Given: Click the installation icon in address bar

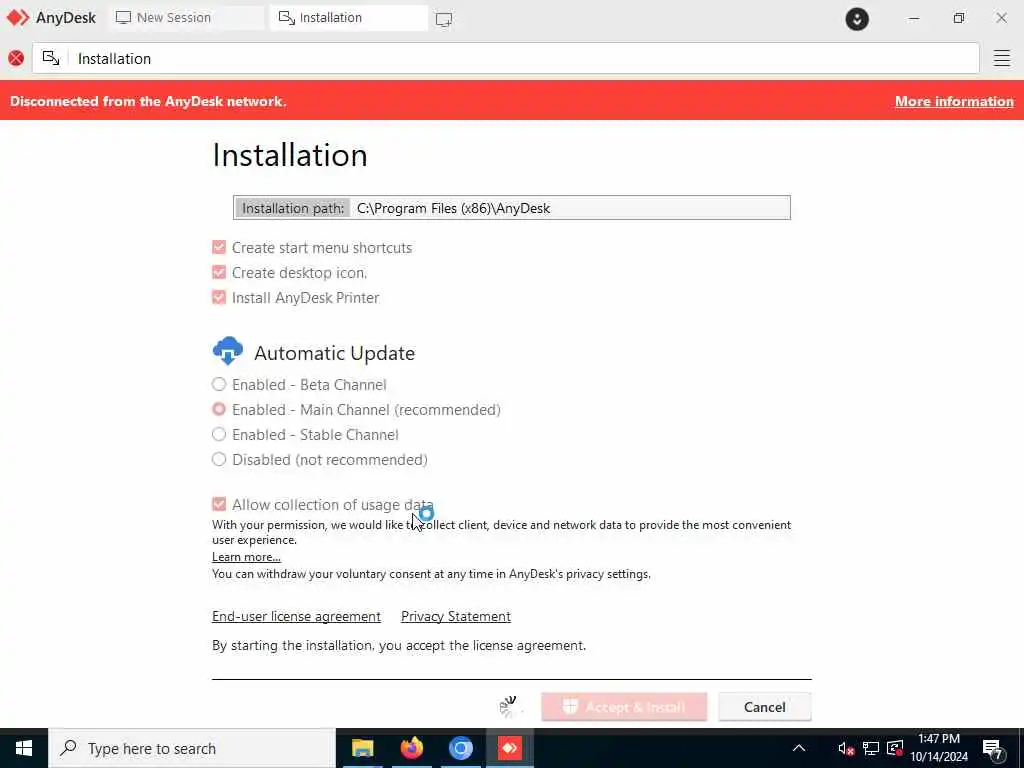Looking at the screenshot, I should coord(51,58).
